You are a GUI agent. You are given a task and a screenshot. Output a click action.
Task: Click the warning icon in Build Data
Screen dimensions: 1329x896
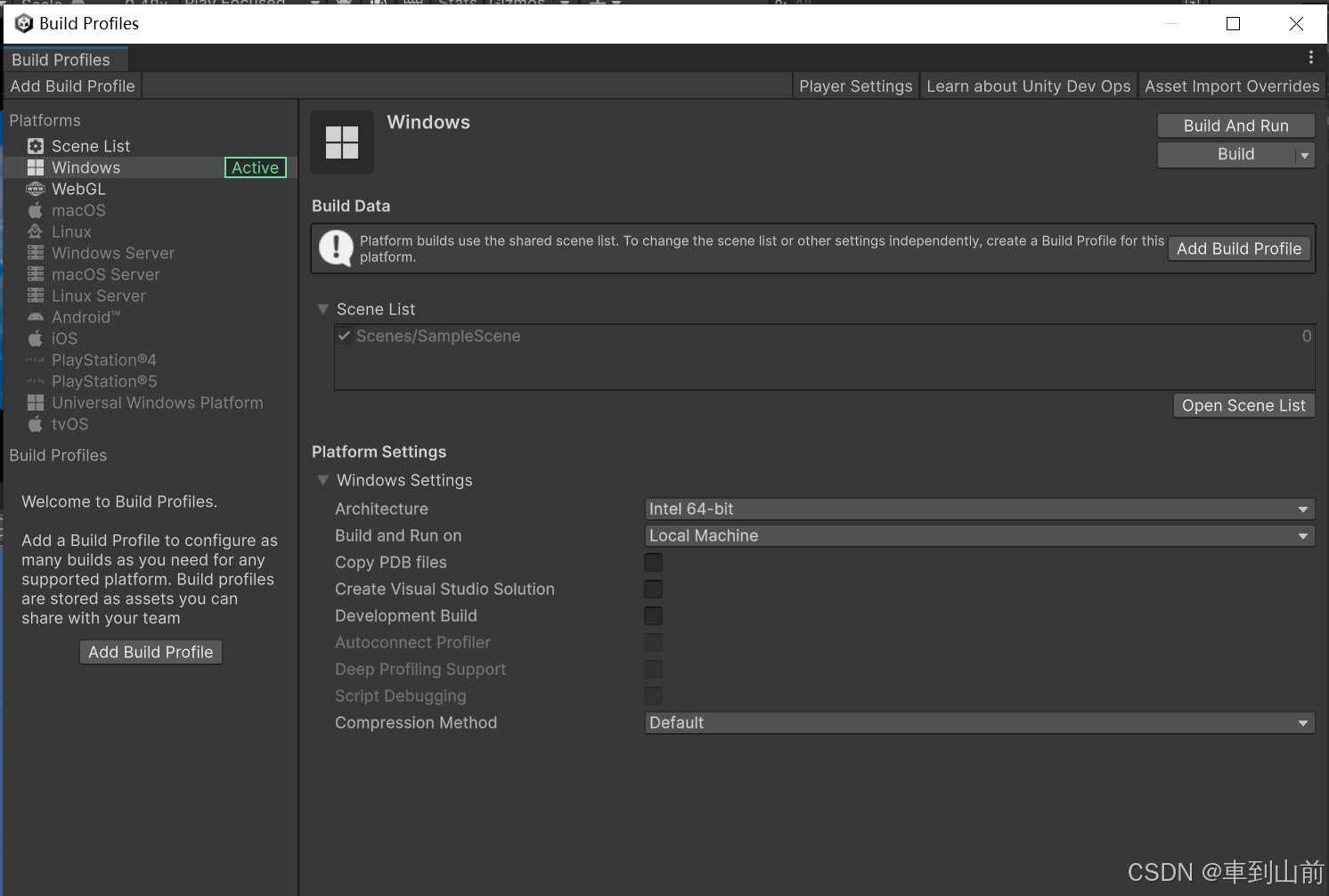pos(336,248)
